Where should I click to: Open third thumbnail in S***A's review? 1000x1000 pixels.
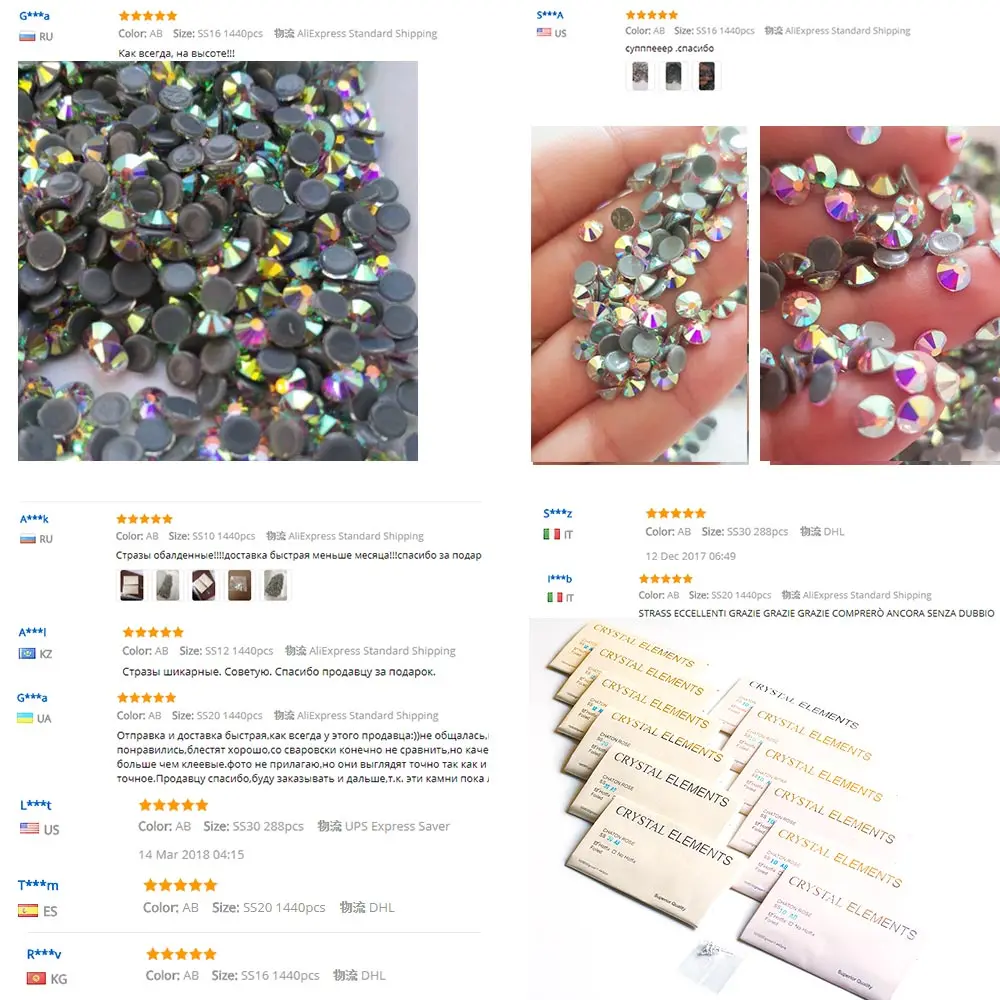(706, 75)
